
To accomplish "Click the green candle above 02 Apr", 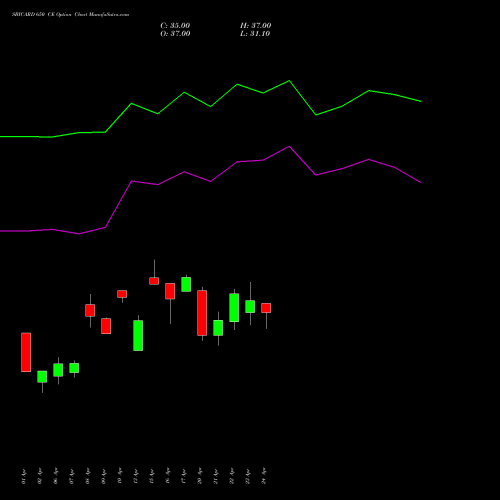I will tap(42, 377).
